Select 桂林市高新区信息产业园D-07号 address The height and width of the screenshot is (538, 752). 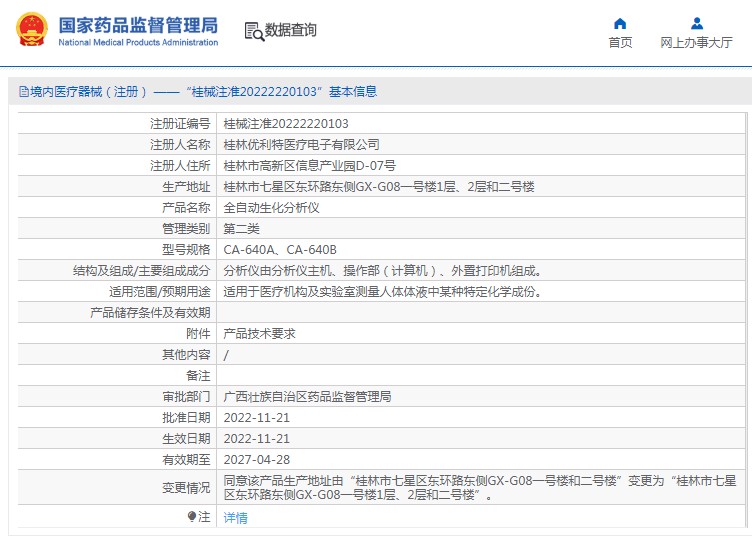click(x=309, y=165)
